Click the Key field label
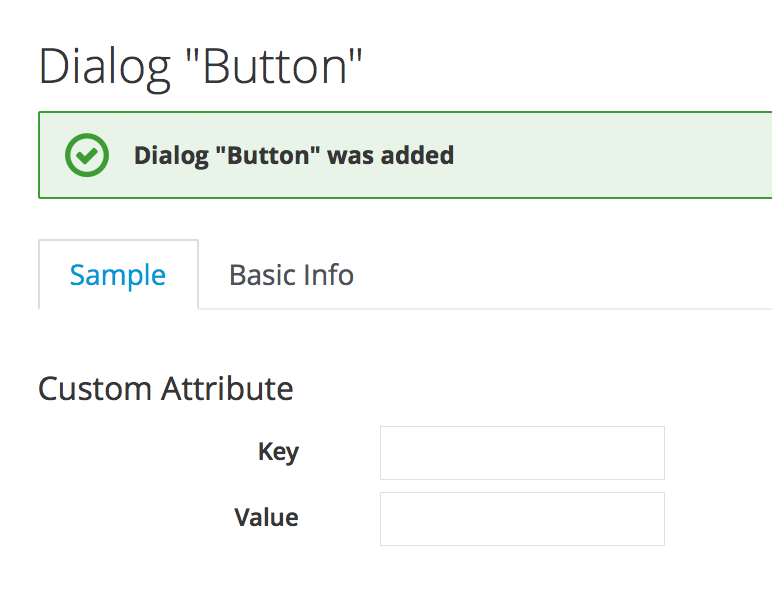Image resolution: width=772 pixels, height=594 pixels. 278,452
